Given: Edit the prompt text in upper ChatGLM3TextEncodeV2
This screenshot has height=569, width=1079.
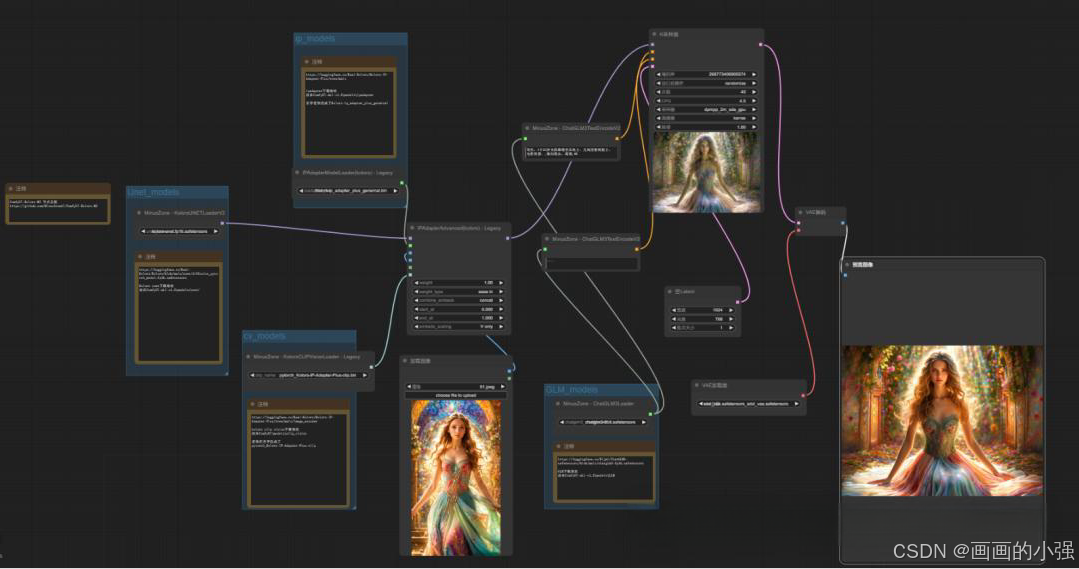Looking at the screenshot, I should tap(569, 152).
